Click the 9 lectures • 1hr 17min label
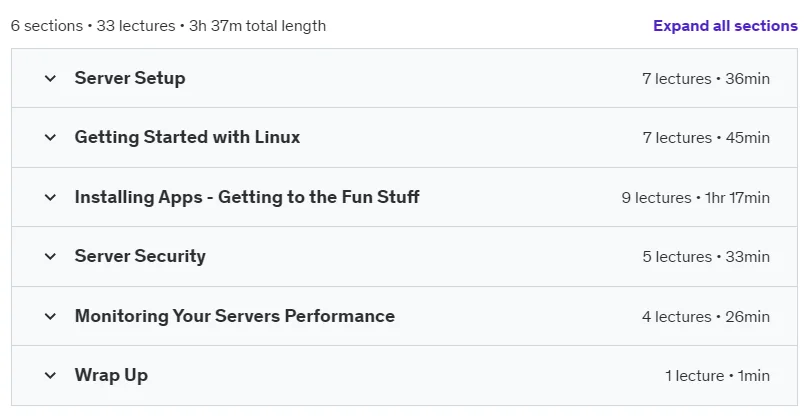This screenshot has height=418, width=811. [696, 198]
